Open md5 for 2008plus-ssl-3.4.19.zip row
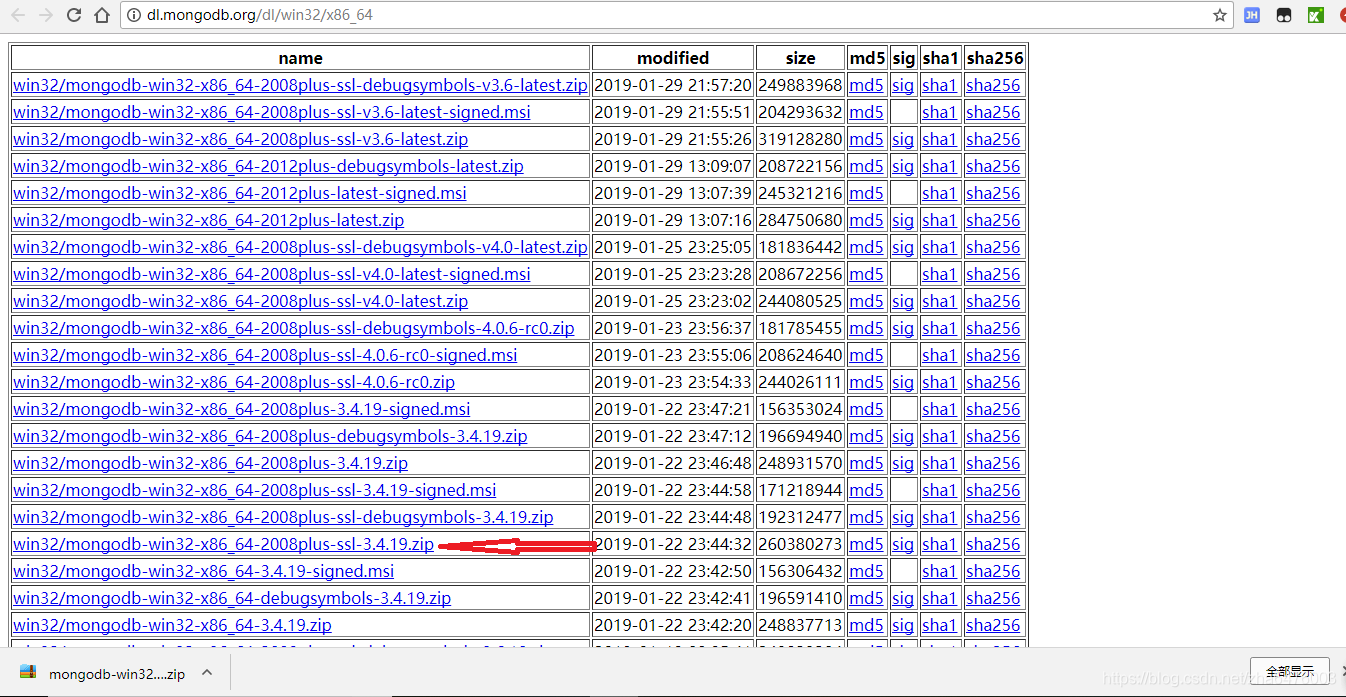The width and height of the screenshot is (1346, 697). point(866,544)
